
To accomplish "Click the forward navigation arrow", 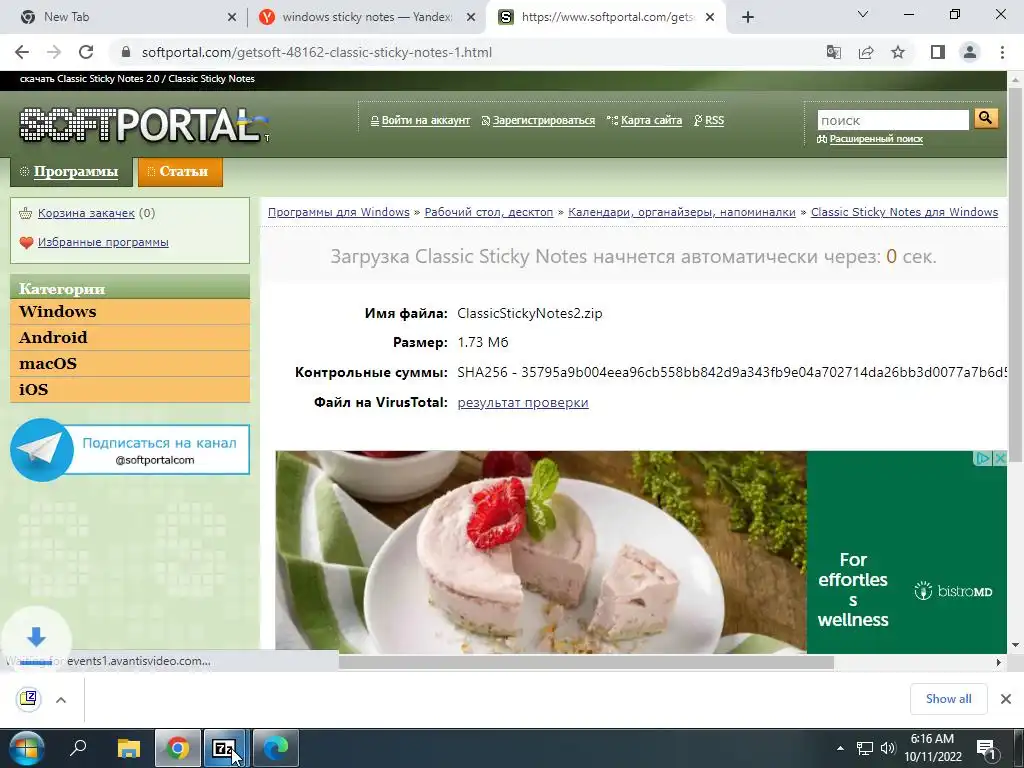I will point(54,52).
